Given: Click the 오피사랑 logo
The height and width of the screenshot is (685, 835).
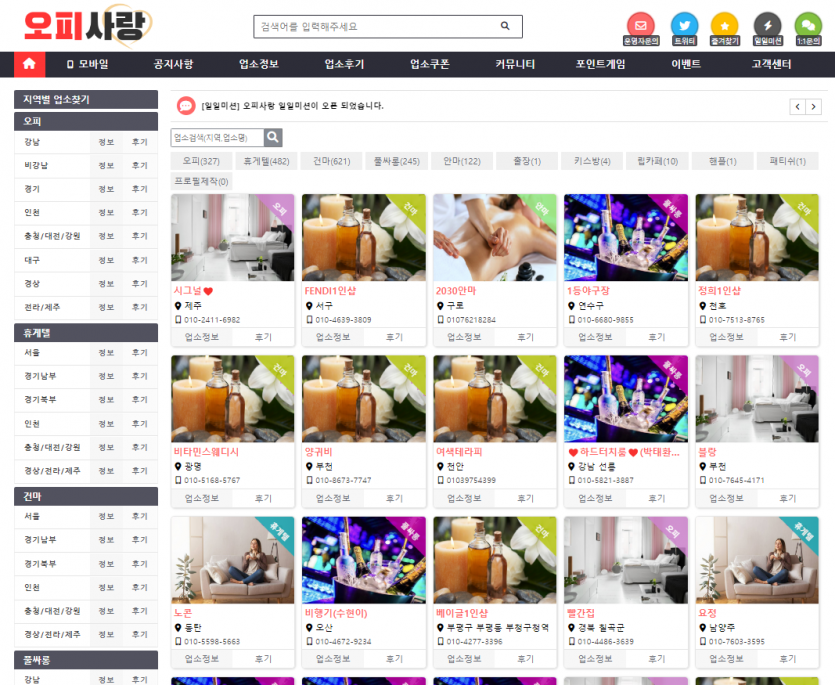Looking at the screenshot, I should 87,27.
